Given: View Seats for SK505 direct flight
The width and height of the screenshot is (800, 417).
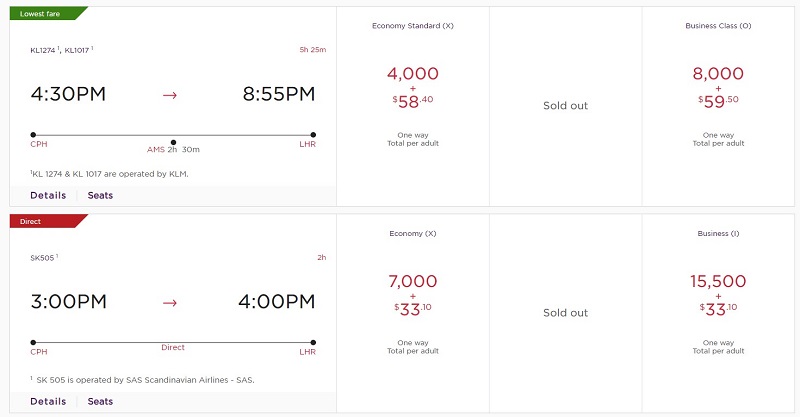Looking at the screenshot, I should 100,402.
